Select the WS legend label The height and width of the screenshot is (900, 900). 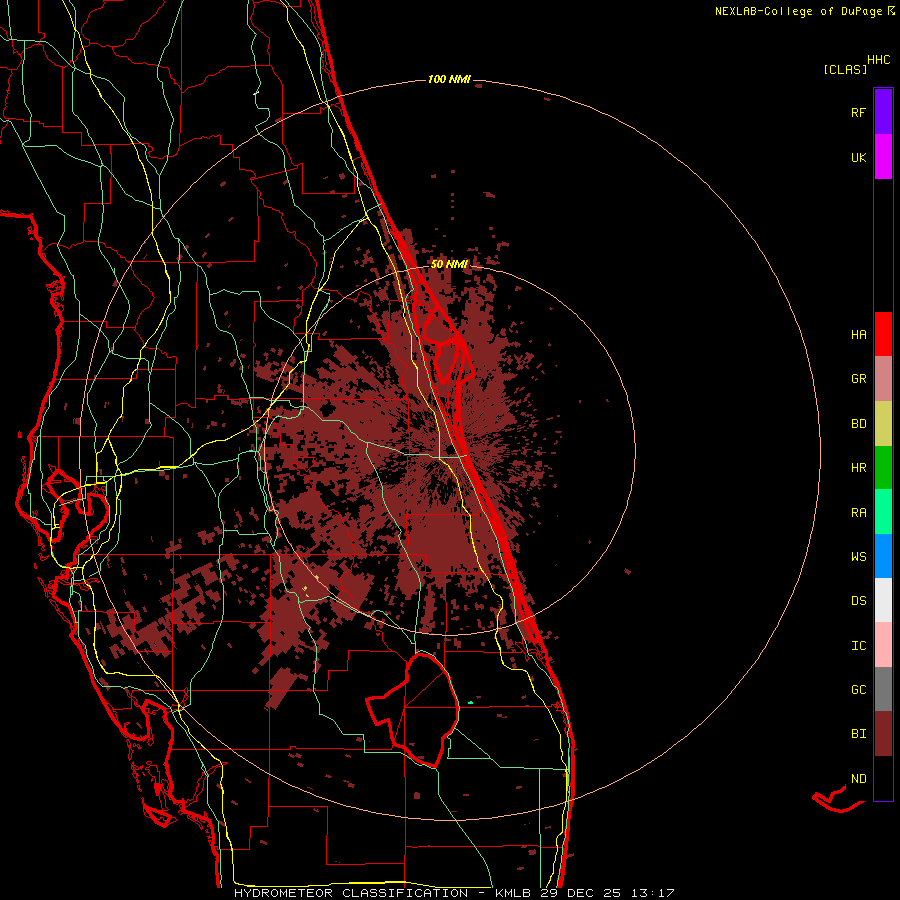point(859,557)
